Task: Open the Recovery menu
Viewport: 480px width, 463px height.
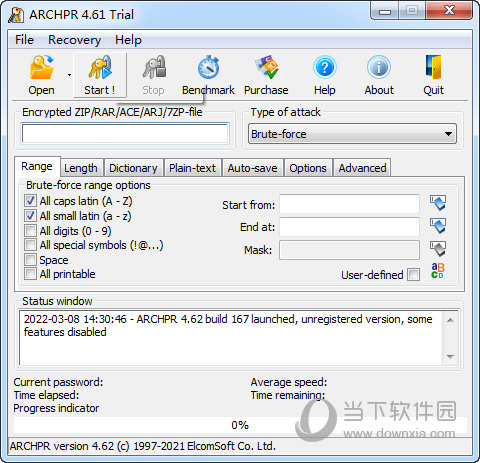Action: click(x=74, y=40)
